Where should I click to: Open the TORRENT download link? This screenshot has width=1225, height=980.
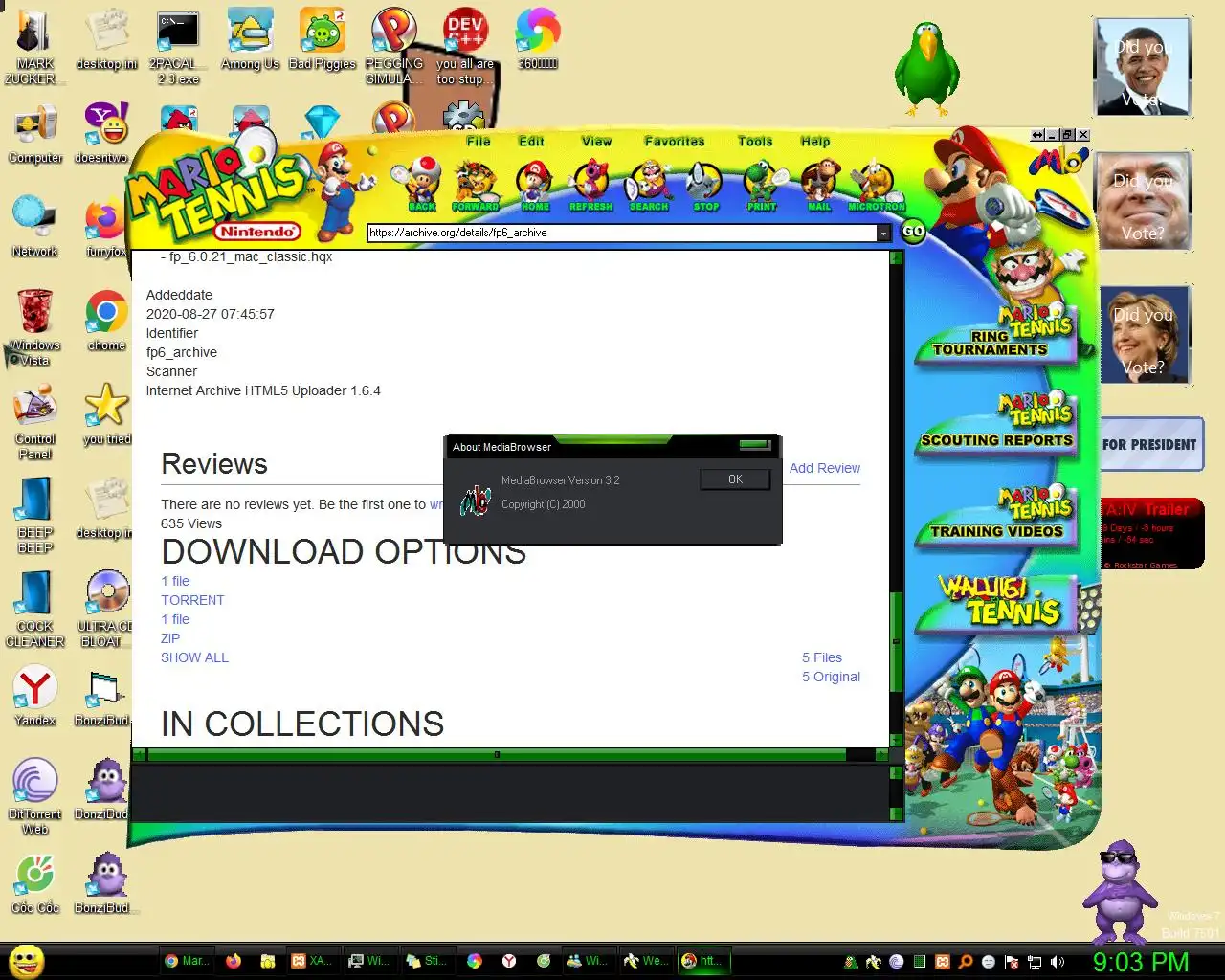(192, 600)
